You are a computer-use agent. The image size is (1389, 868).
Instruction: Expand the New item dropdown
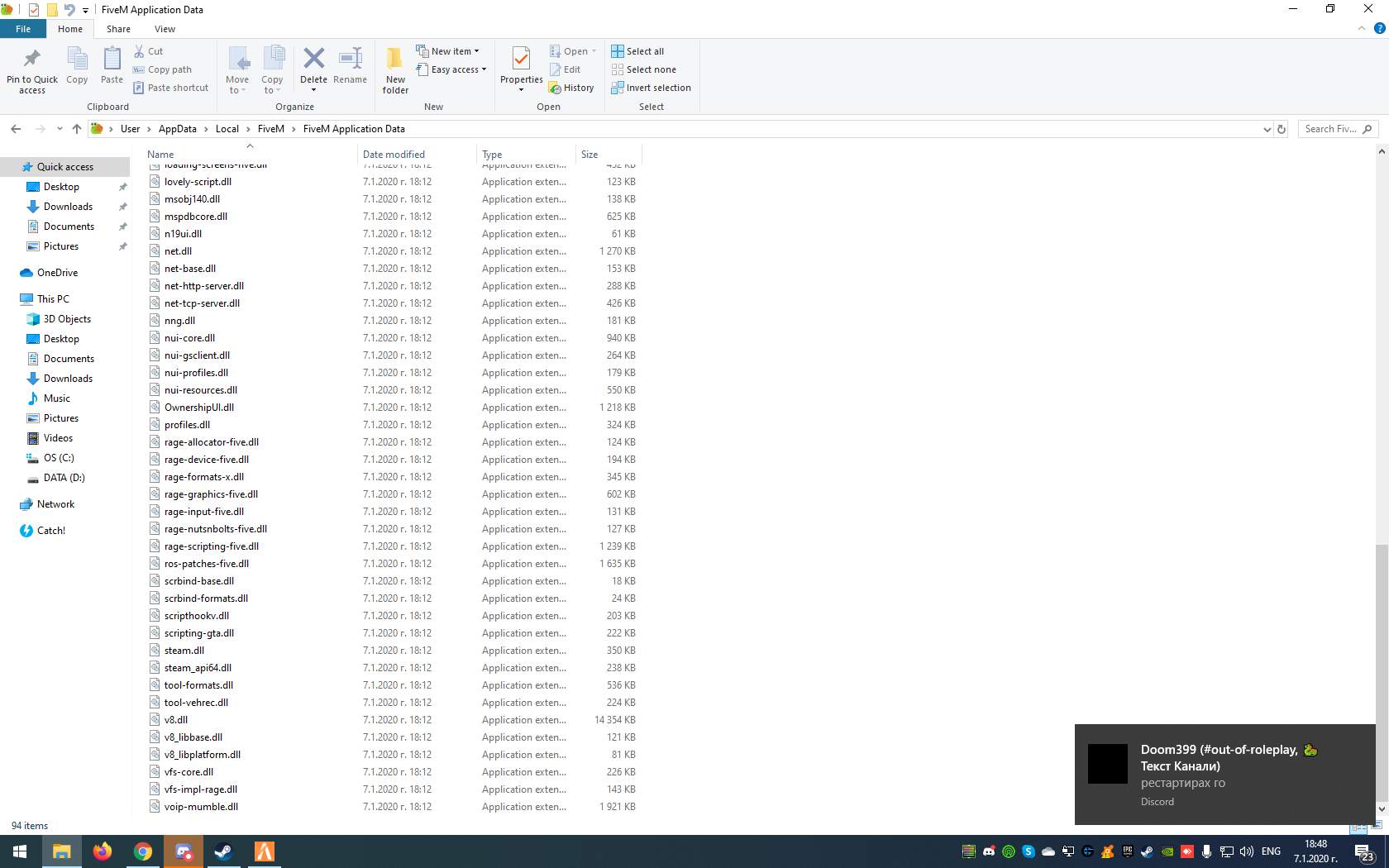click(x=448, y=51)
